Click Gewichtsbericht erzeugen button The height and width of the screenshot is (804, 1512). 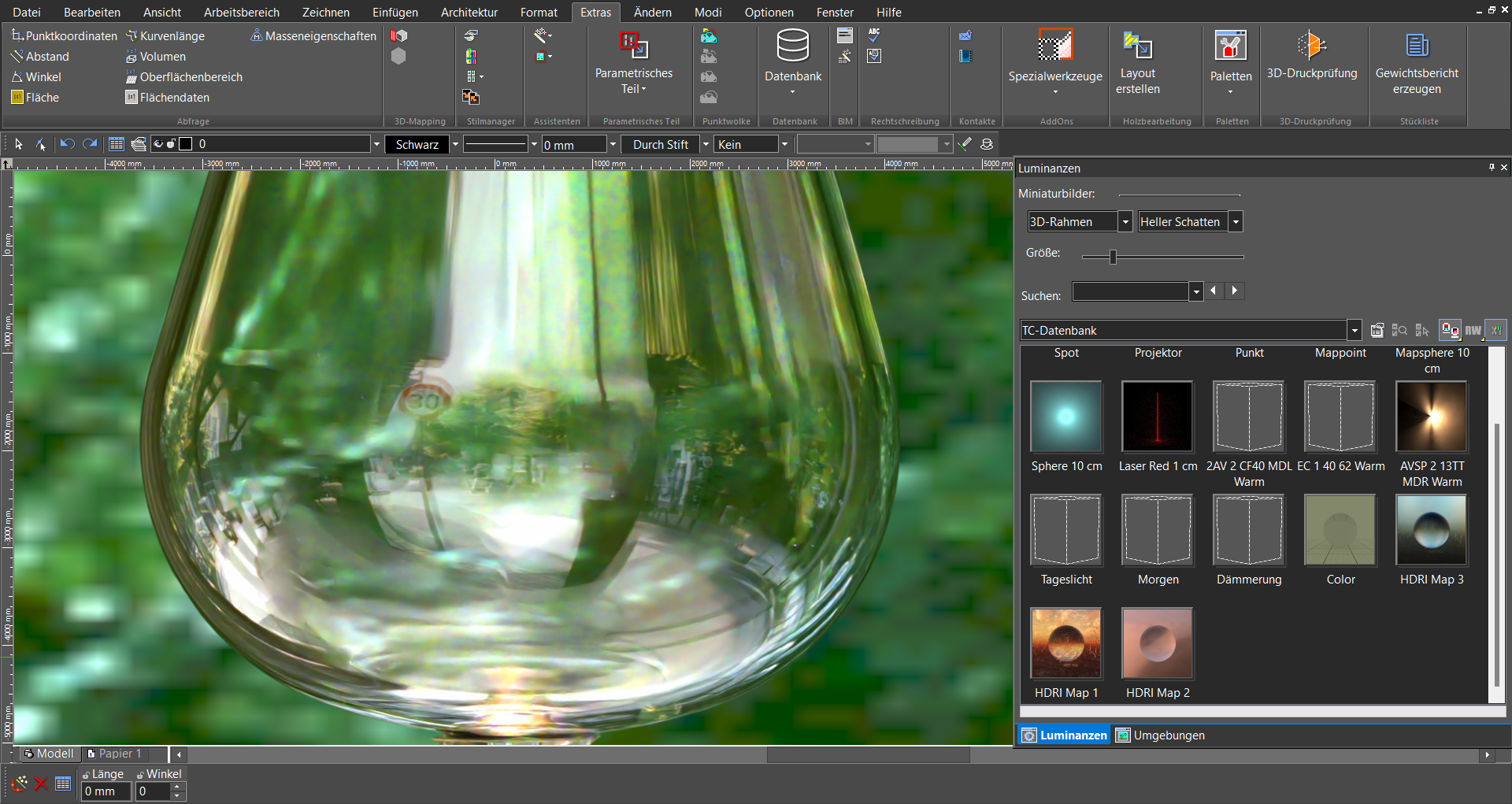click(1417, 63)
